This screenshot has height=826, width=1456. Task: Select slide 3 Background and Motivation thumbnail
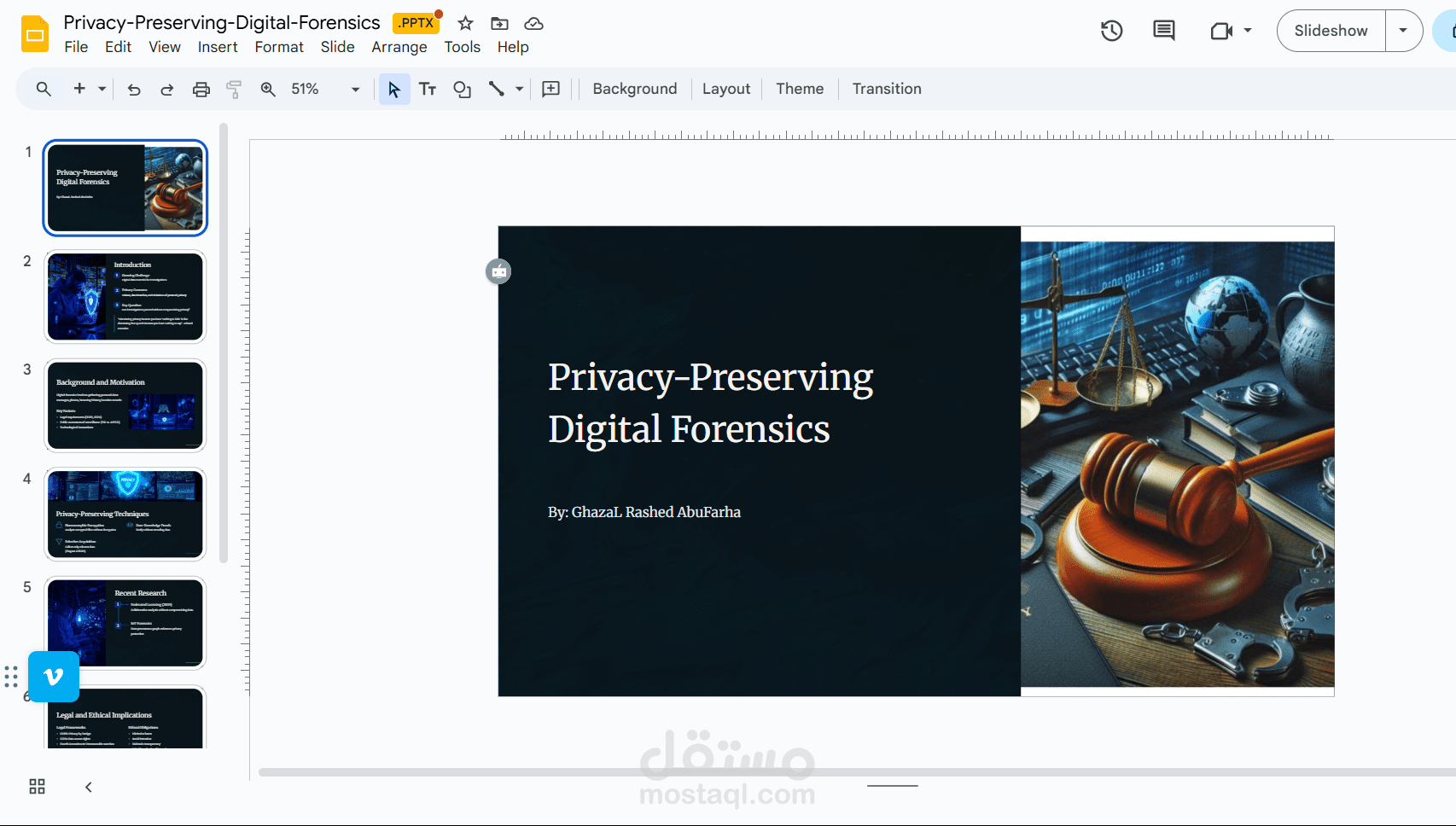click(125, 405)
